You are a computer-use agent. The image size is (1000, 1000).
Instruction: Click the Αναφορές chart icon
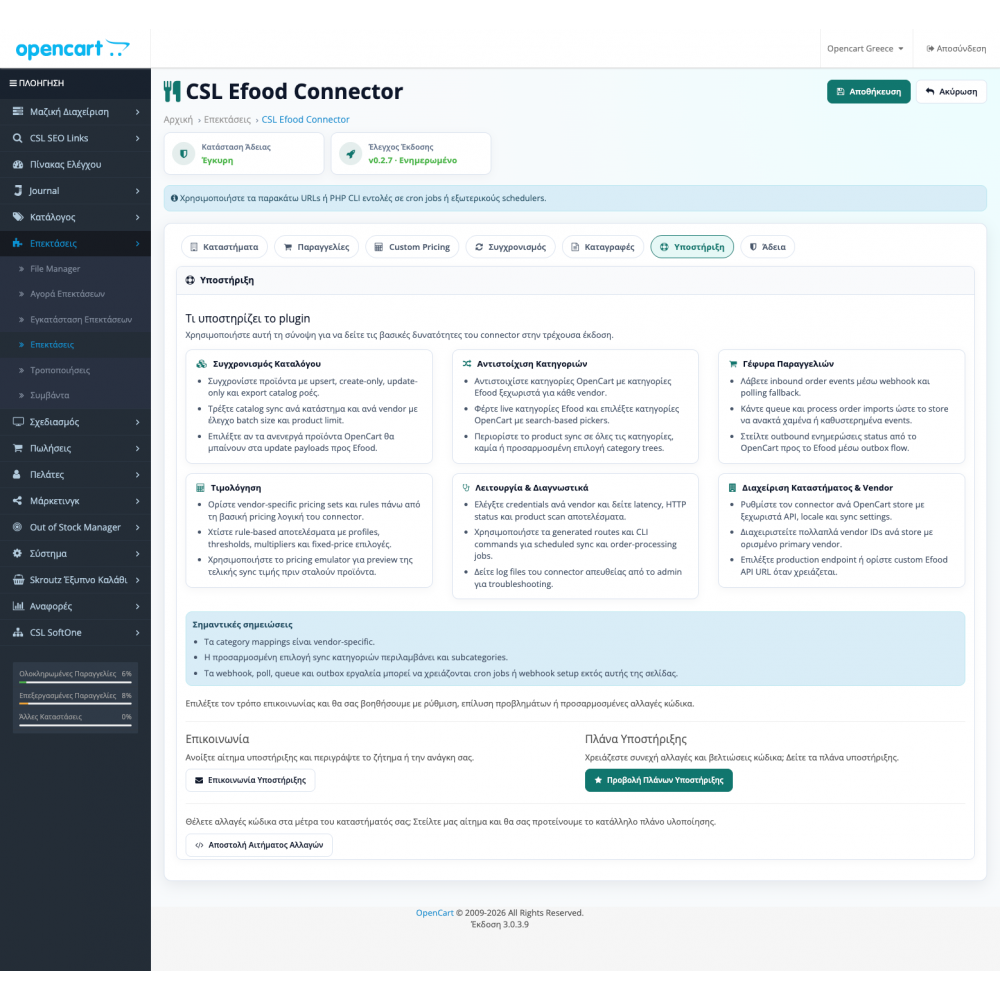tap(18, 606)
